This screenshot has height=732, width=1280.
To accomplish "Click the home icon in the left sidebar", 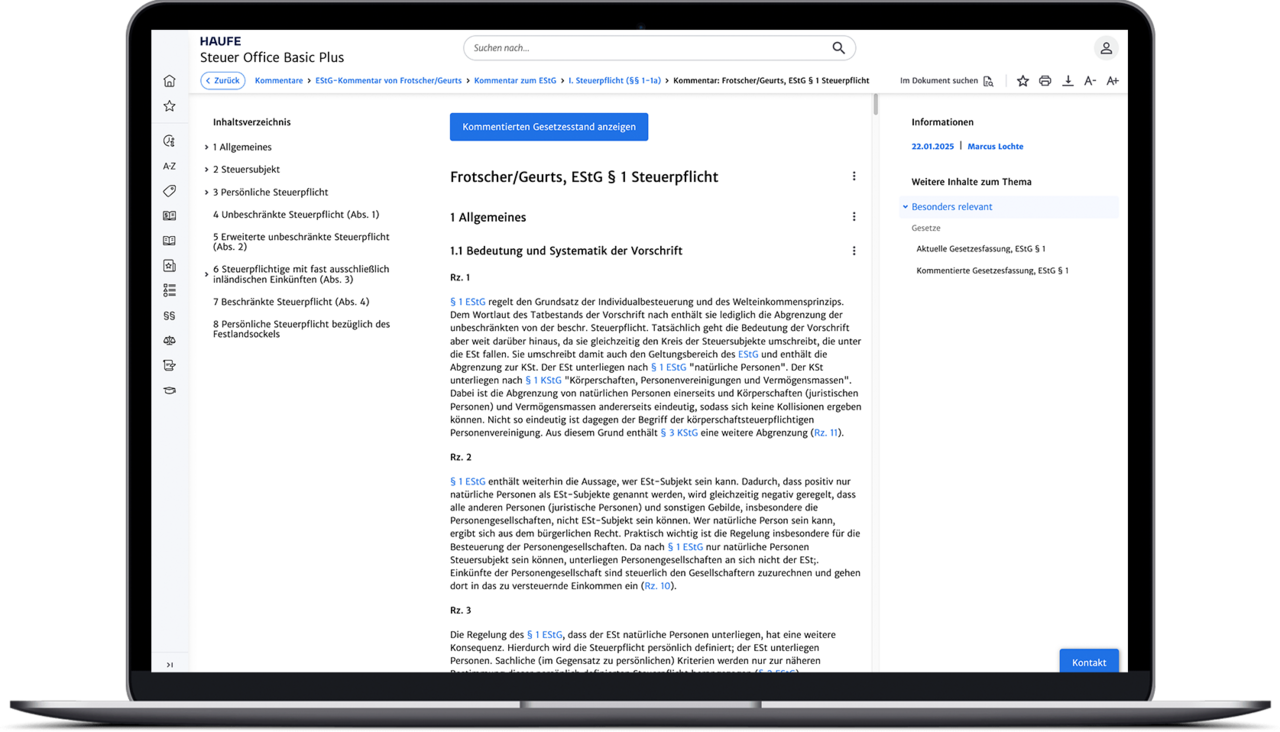I will point(169,81).
